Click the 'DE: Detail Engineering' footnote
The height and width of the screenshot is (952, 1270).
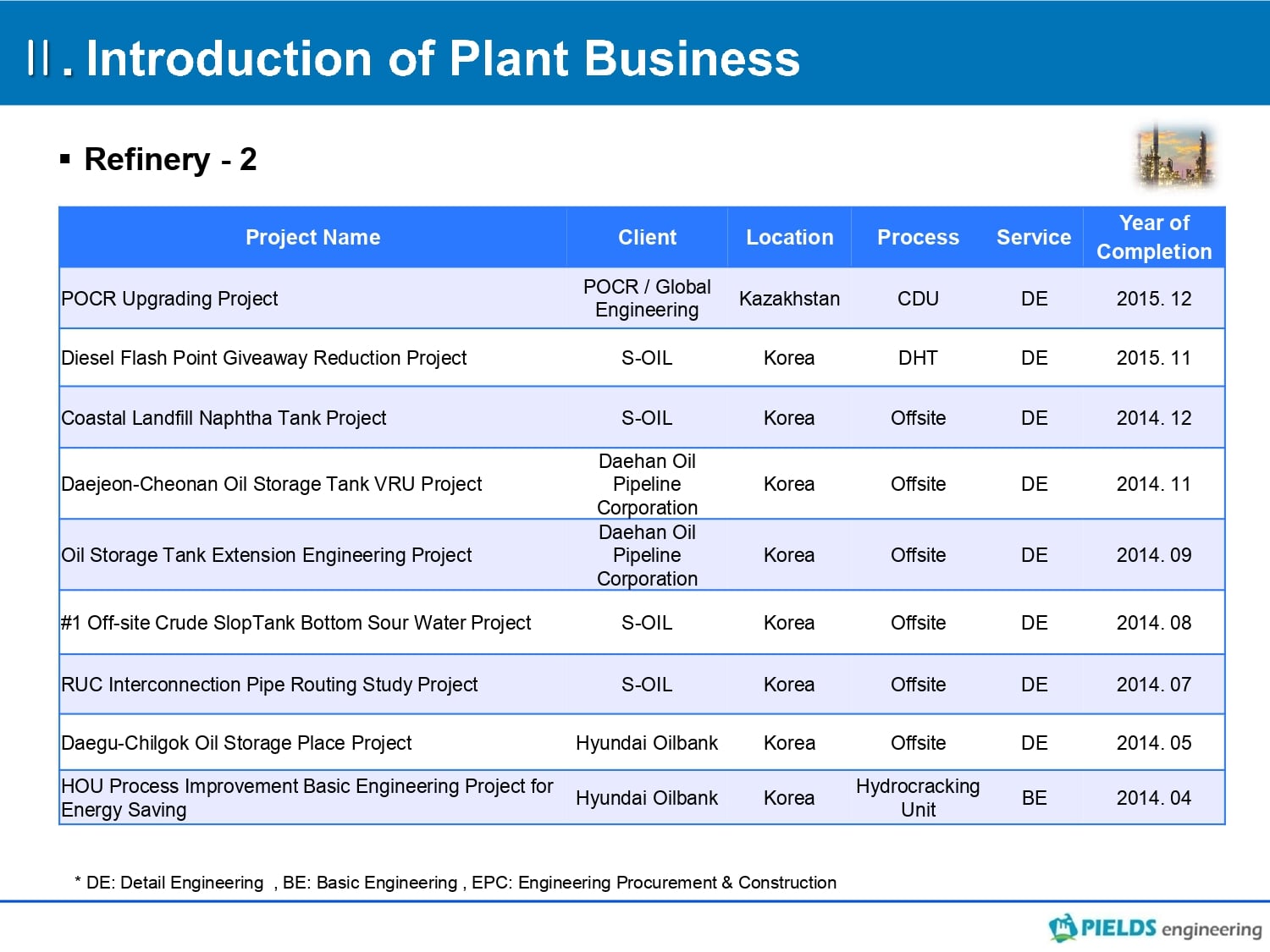[174, 883]
